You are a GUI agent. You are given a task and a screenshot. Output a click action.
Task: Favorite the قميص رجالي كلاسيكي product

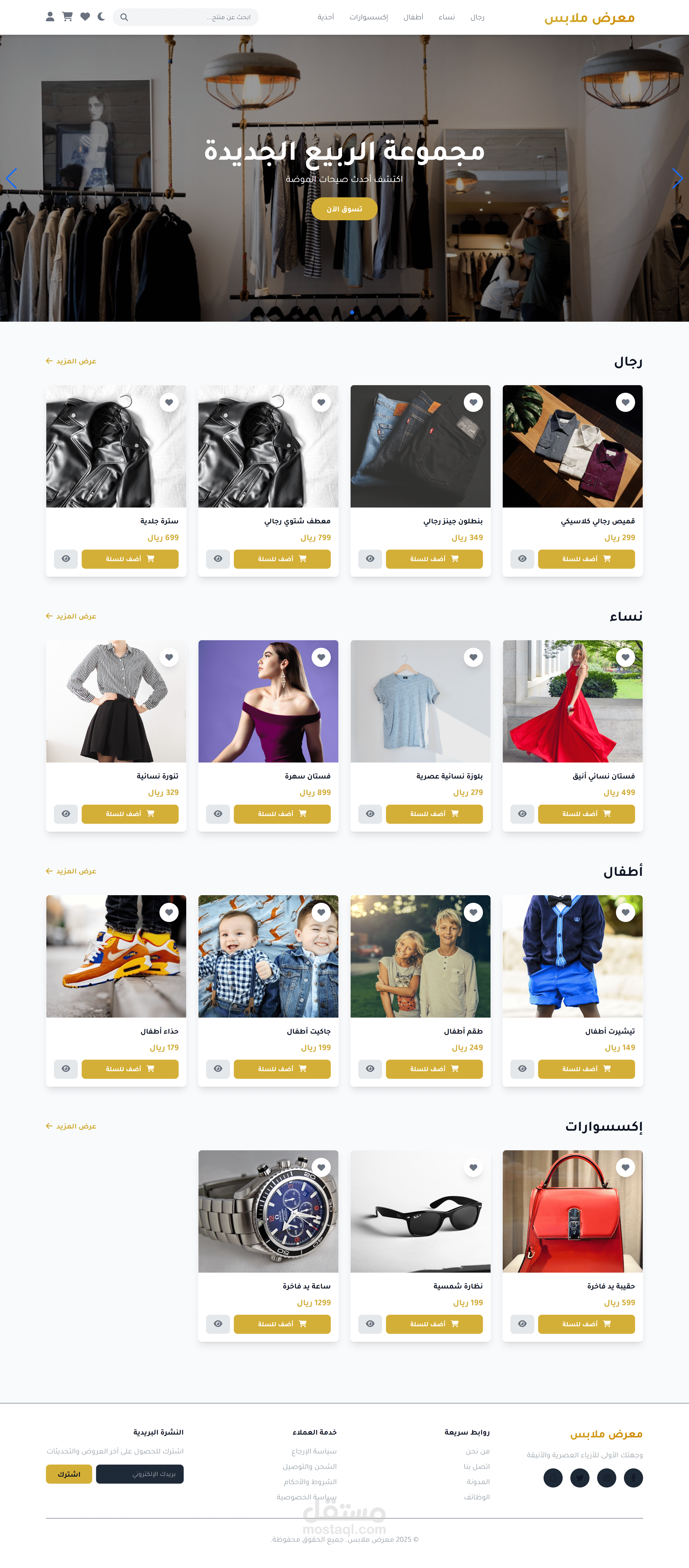pos(625,402)
